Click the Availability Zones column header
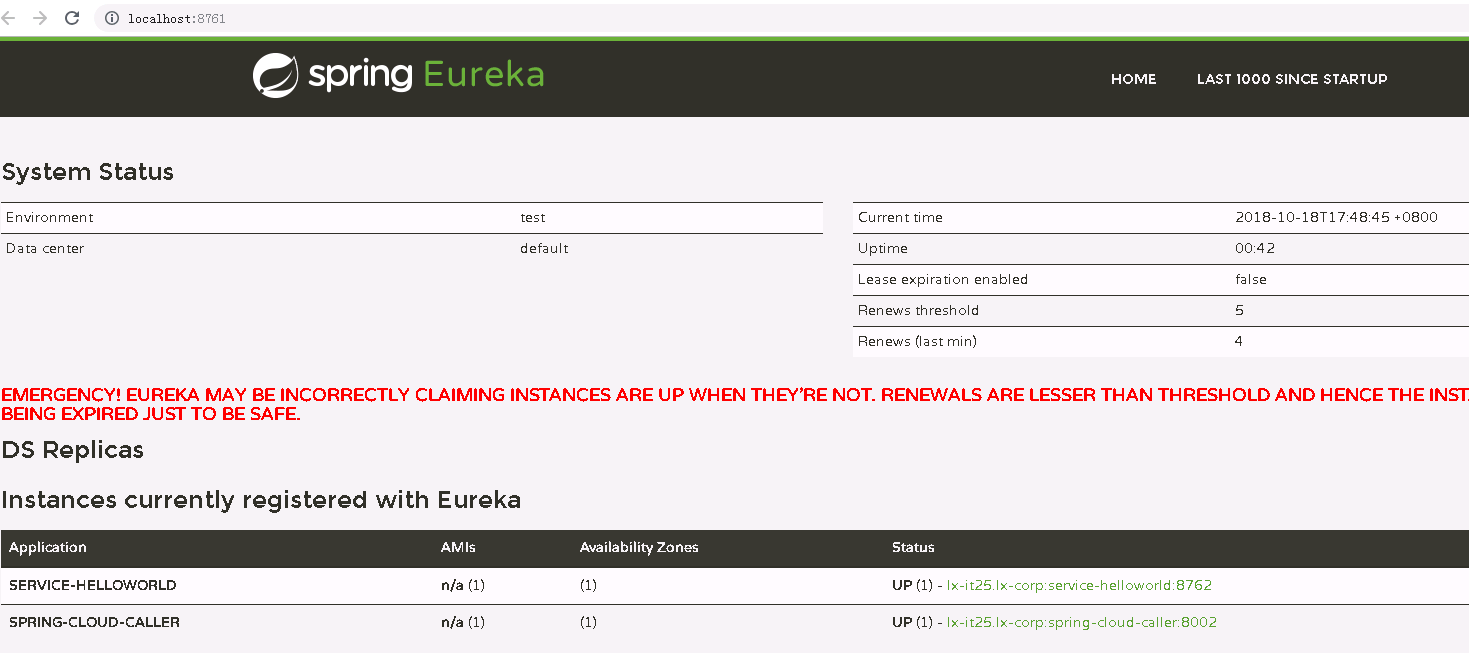Image resolution: width=1469 pixels, height=653 pixels. point(639,547)
